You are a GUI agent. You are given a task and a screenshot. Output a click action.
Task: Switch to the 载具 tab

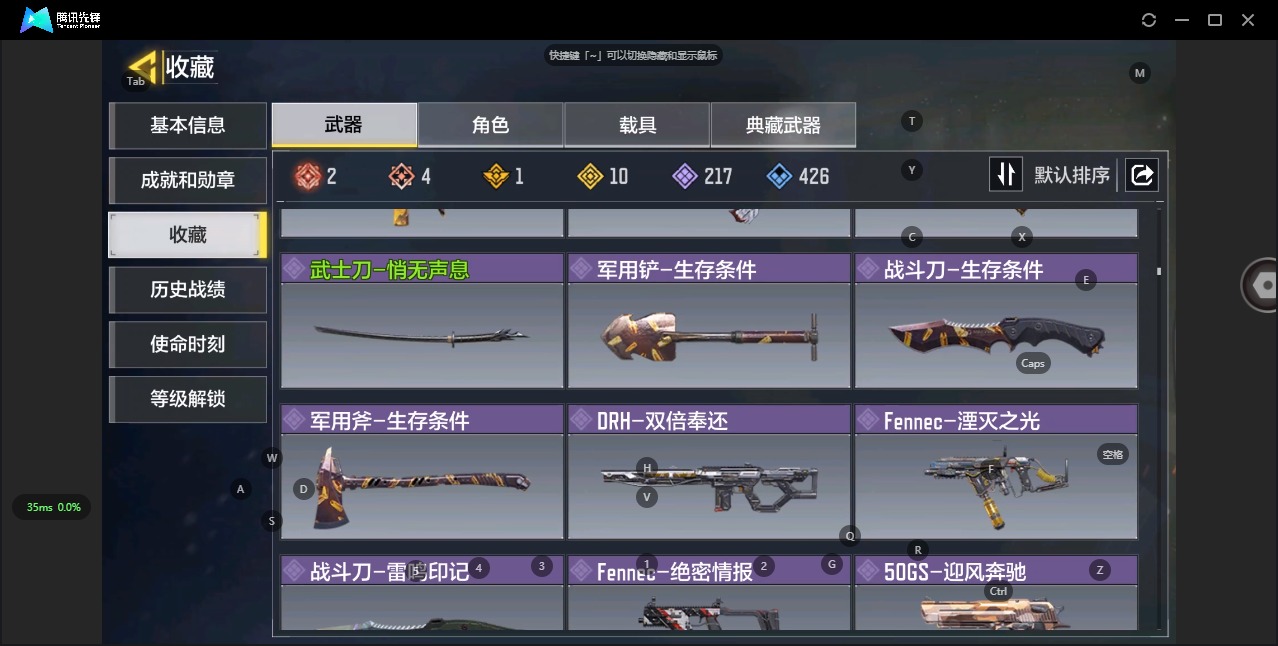[x=637, y=125]
